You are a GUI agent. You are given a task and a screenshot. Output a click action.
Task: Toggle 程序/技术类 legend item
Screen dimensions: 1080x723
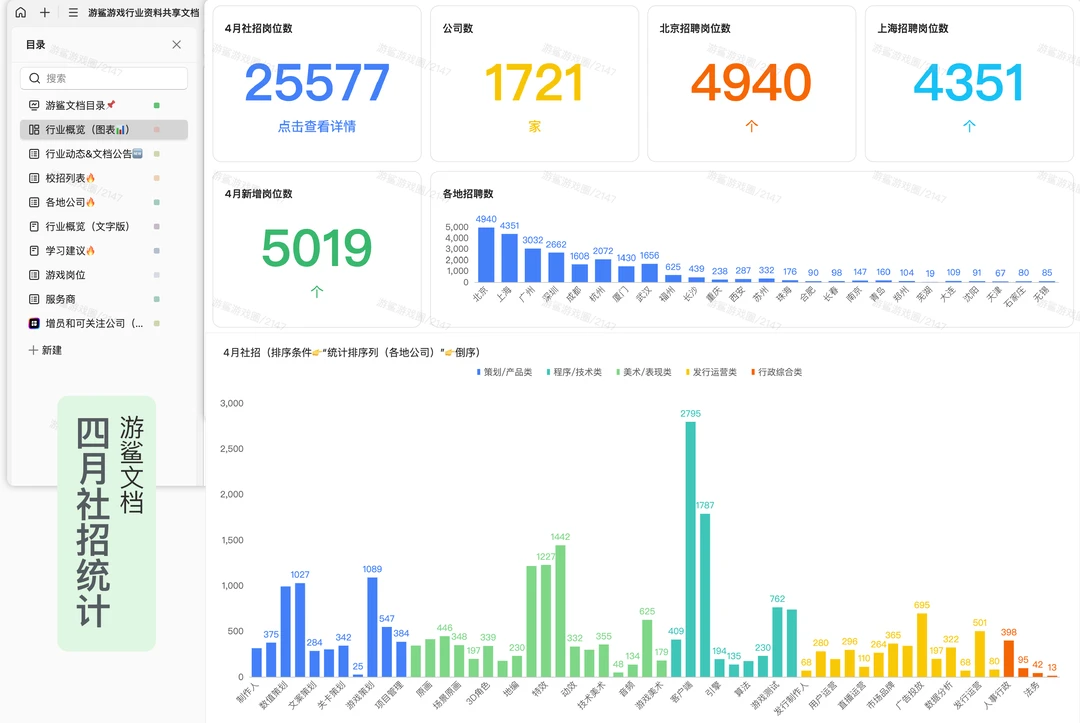pos(574,372)
